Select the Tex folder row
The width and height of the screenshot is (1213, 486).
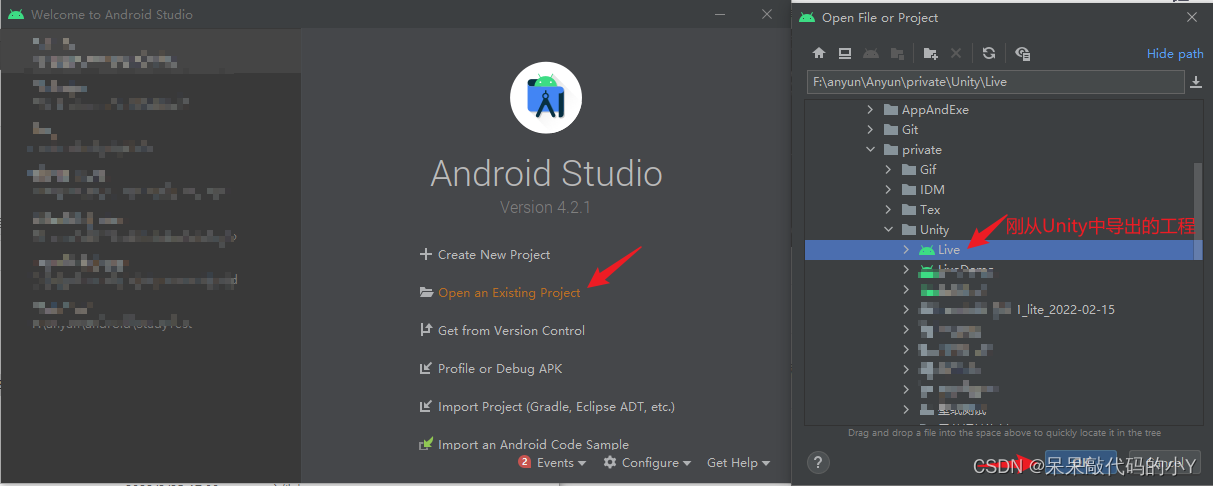pos(999,210)
